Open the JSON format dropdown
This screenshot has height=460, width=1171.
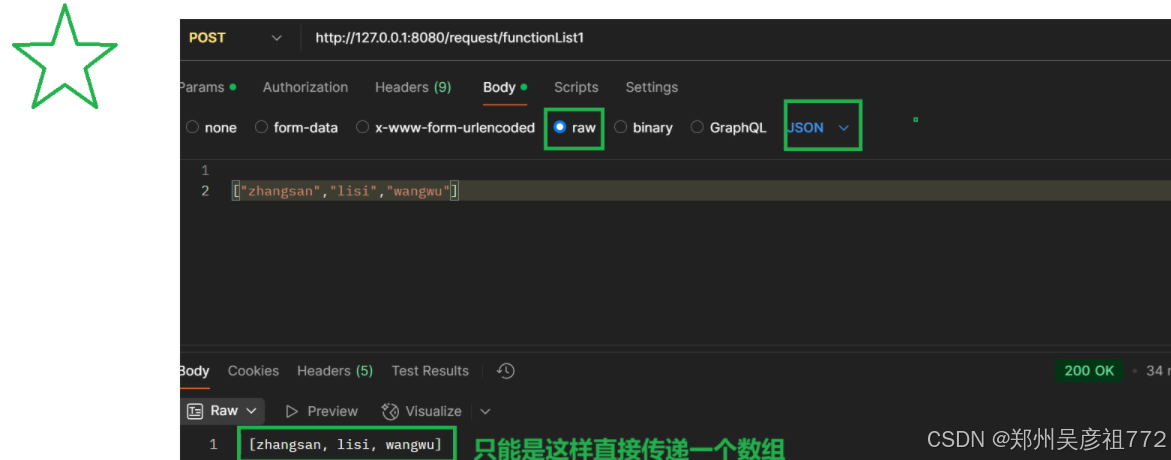(819, 128)
